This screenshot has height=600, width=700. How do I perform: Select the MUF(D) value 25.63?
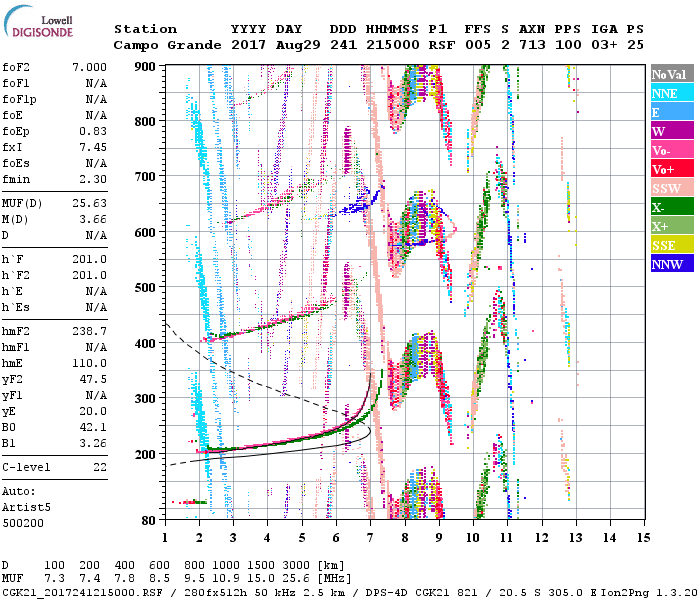88,204
